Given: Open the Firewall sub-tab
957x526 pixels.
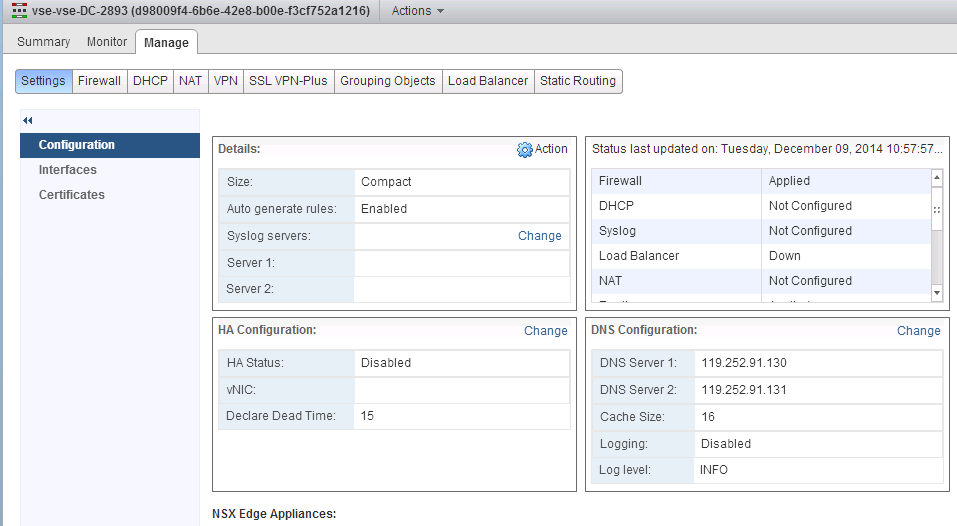Looking at the screenshot, I should 99,81.
